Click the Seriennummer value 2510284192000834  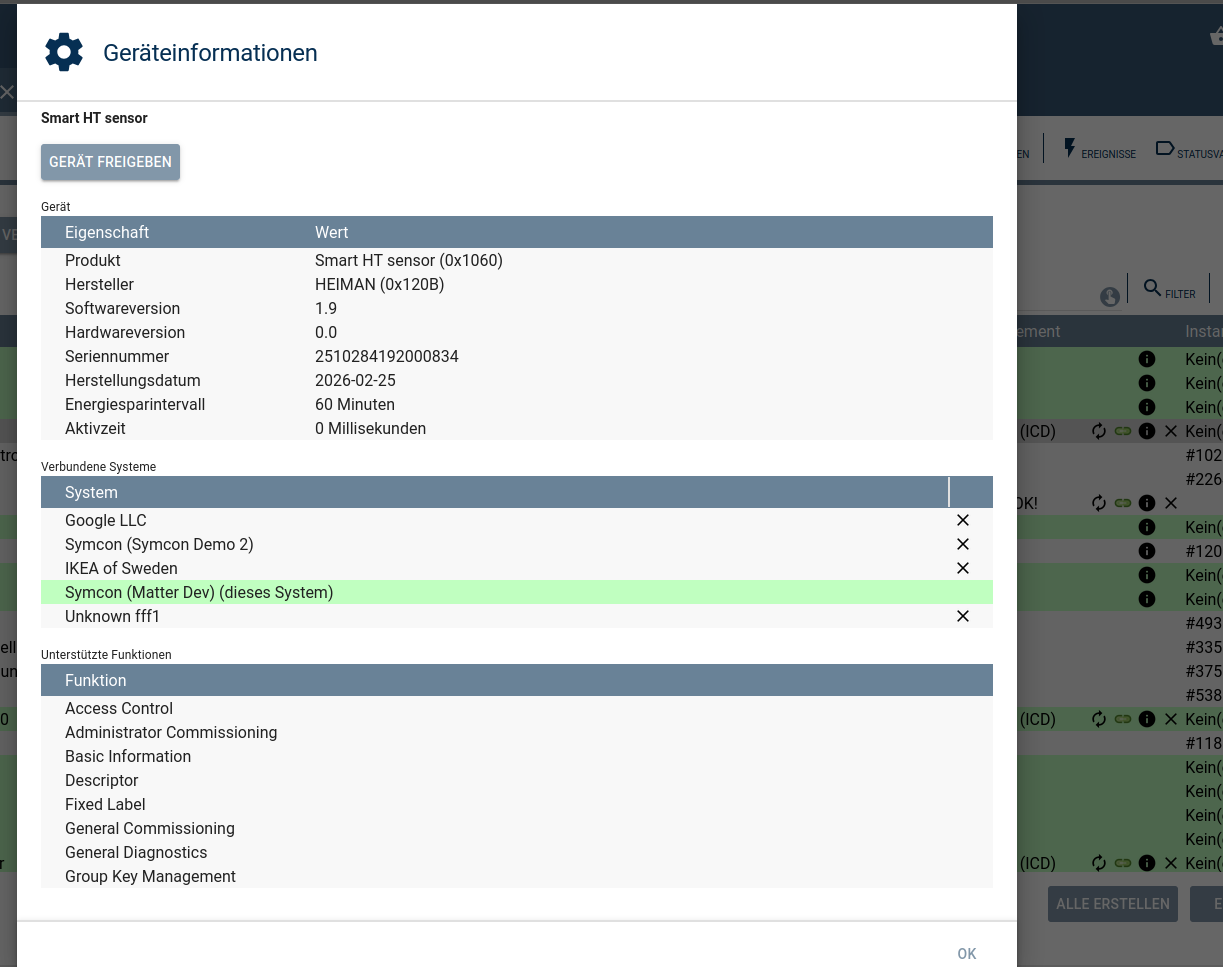click(x=387, y=356)
